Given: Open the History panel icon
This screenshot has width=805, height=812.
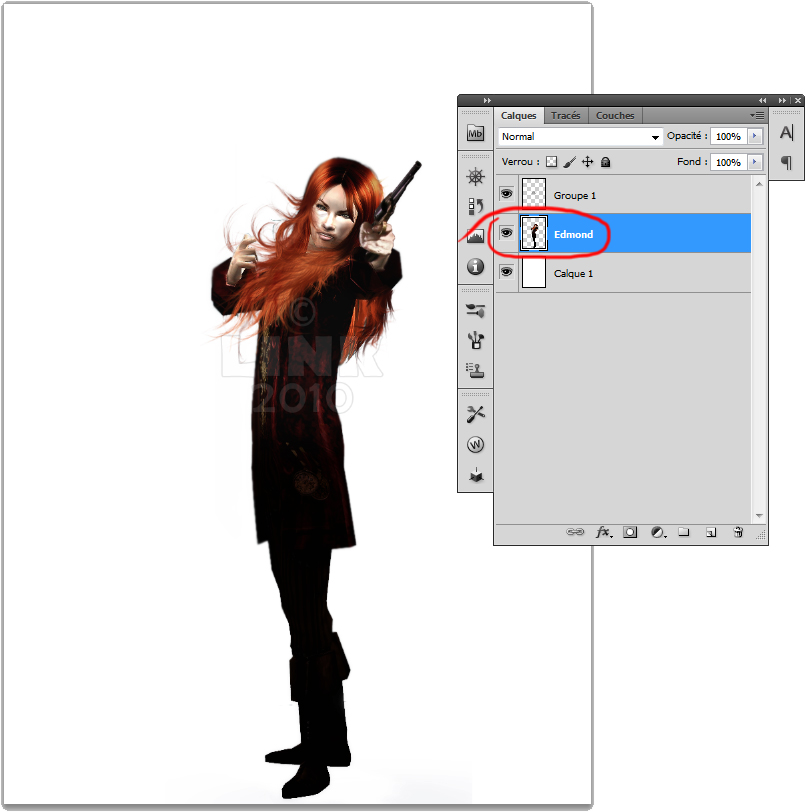Looking at the screenshot, I should pos(475,207).
